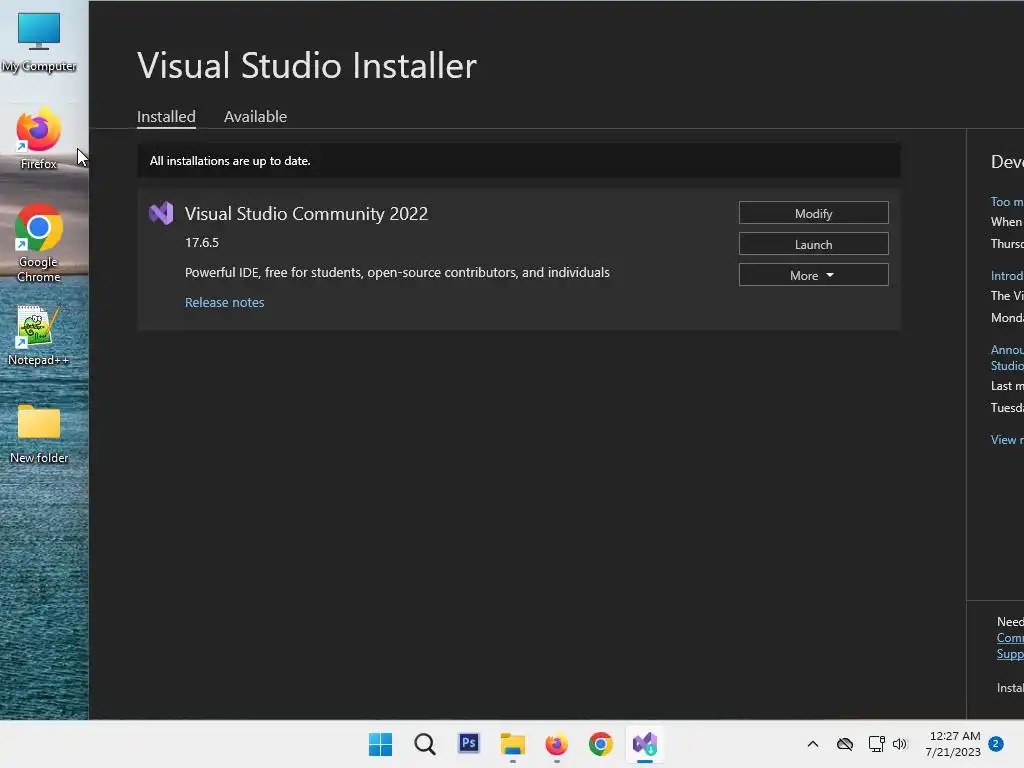The height and width of the screenshot is (768, 1024).
Task: Click the cloud sync tray icon
Action: click(x=844, y=744)
